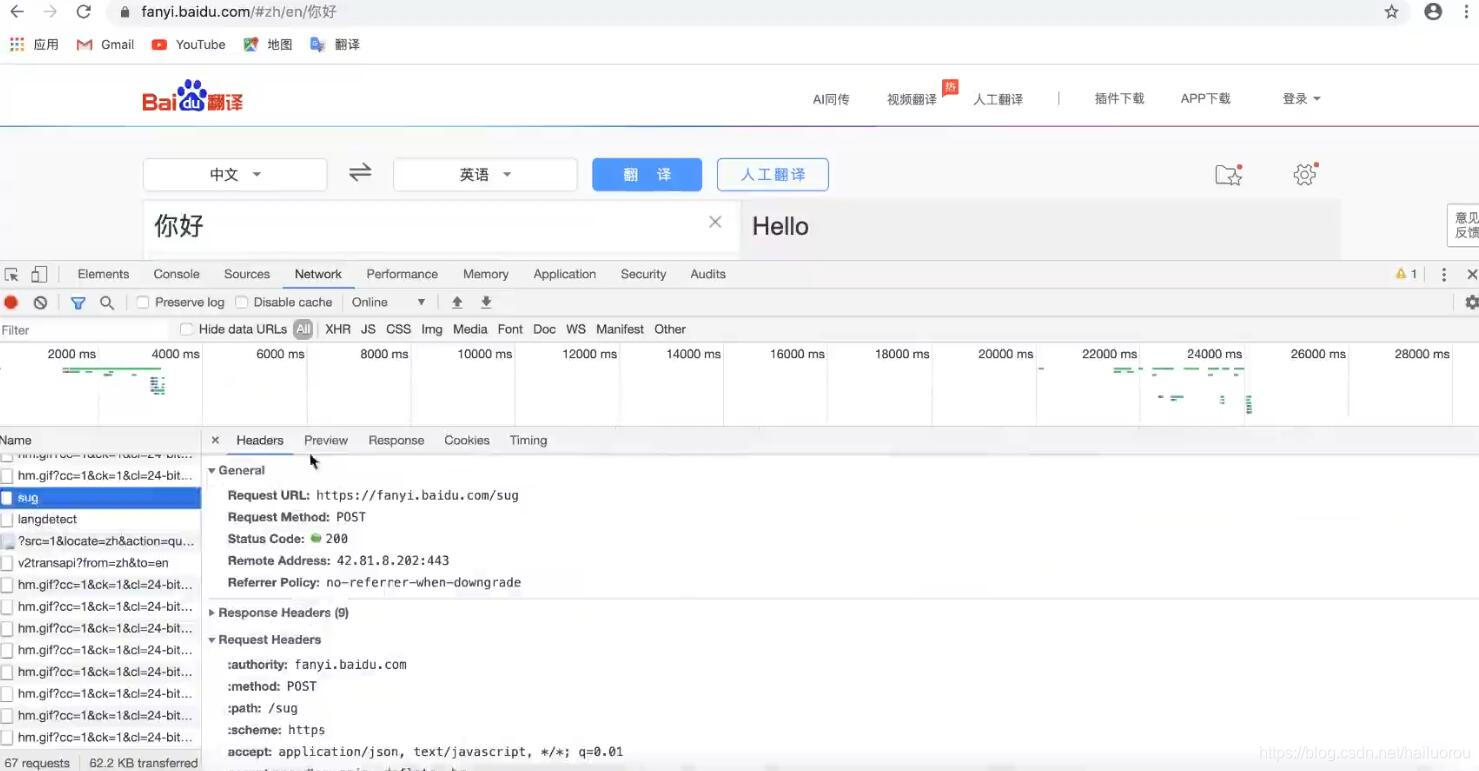Open 视频翻译 navigation link

pos(911,99)
